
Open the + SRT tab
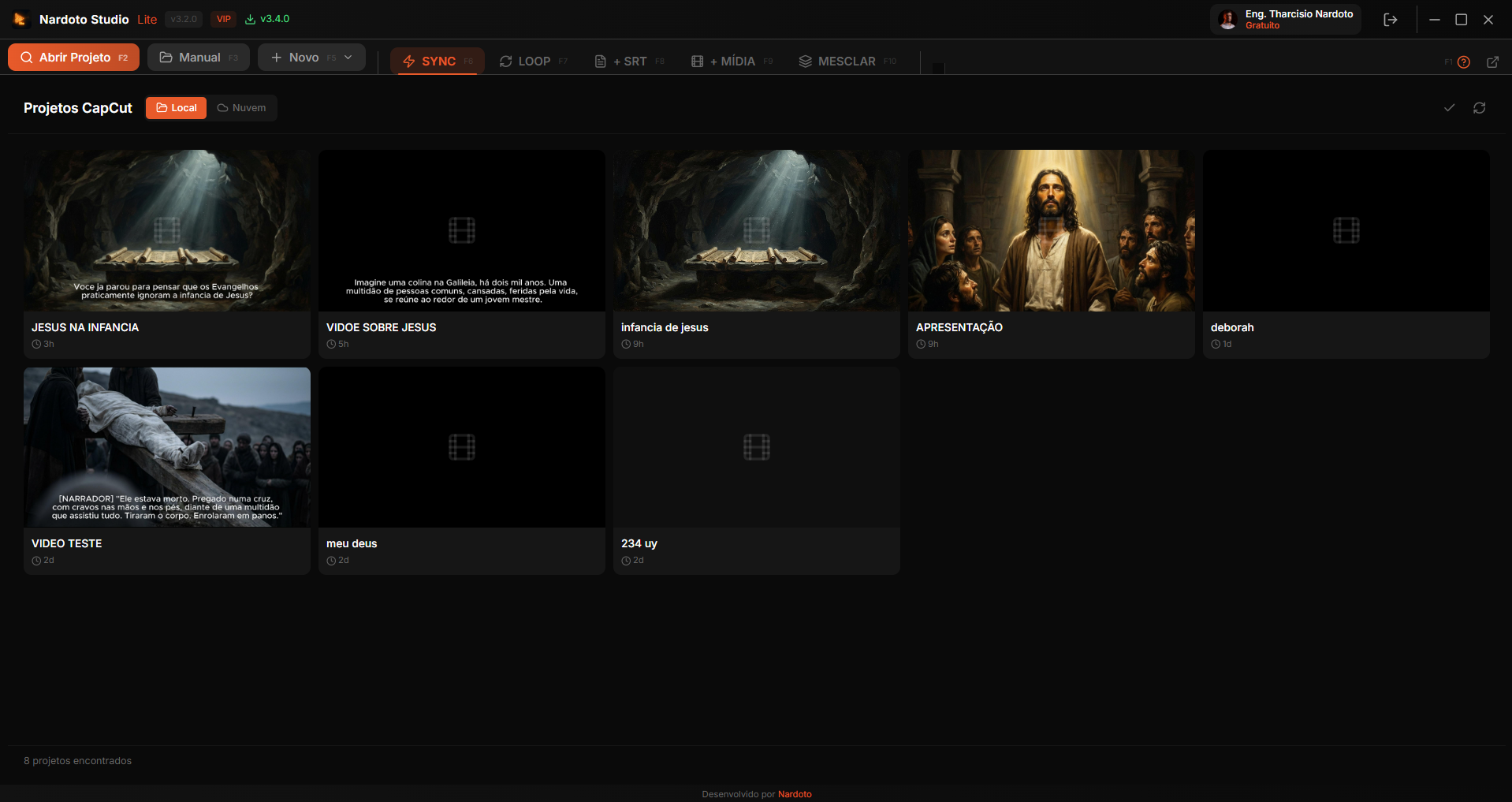628,62
